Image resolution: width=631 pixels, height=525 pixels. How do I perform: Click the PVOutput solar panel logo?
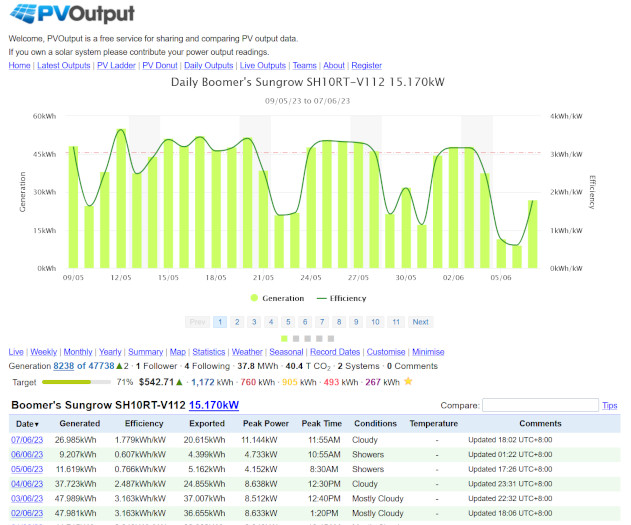pos(72,13)
